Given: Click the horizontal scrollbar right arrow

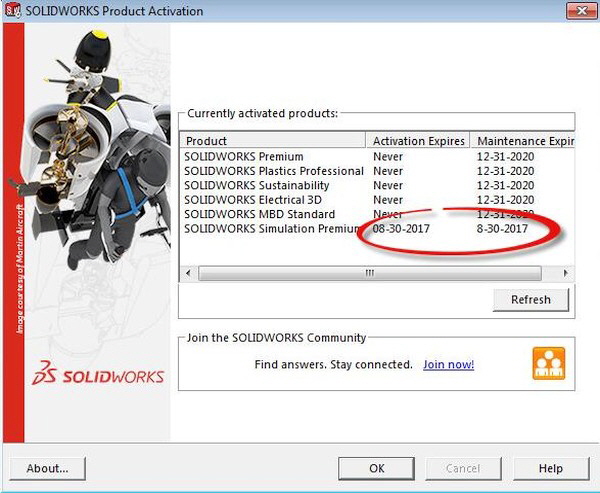Looking at the screenshot, I should 566,273.
